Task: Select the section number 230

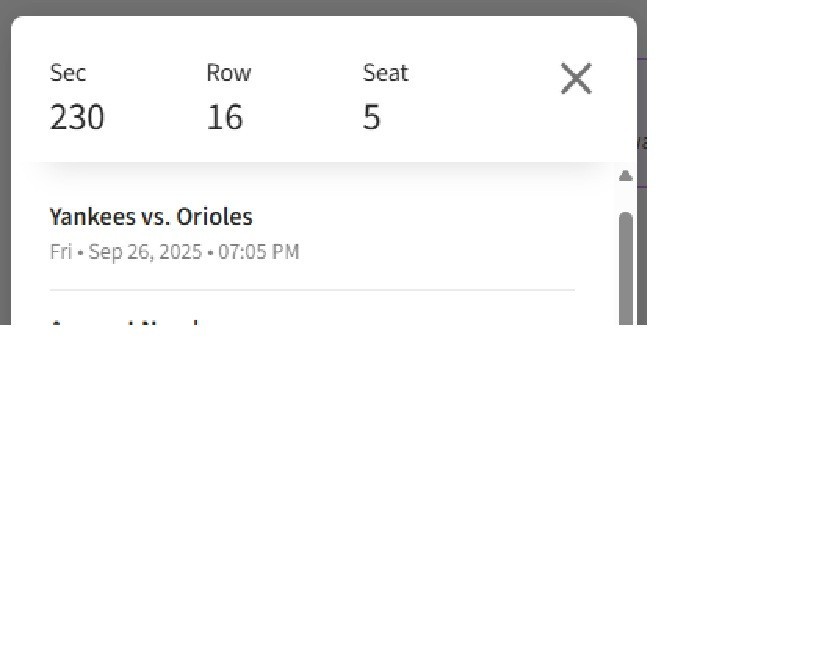Action: coord(77,117)
